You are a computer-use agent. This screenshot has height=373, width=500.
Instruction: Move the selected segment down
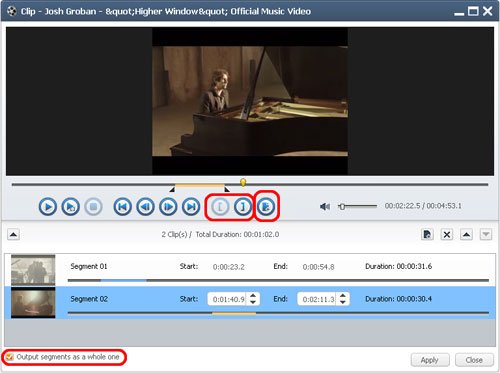pos(486,235)
